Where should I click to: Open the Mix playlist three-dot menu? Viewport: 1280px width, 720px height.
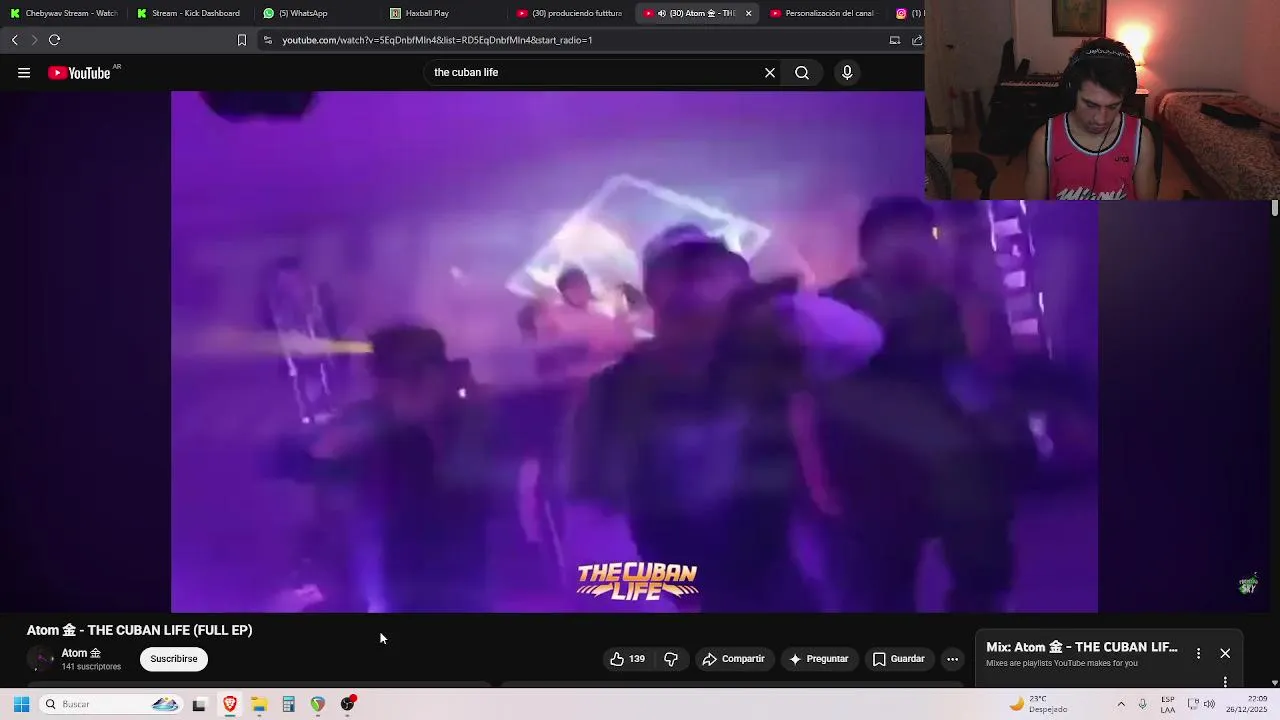click(1198, 653)
